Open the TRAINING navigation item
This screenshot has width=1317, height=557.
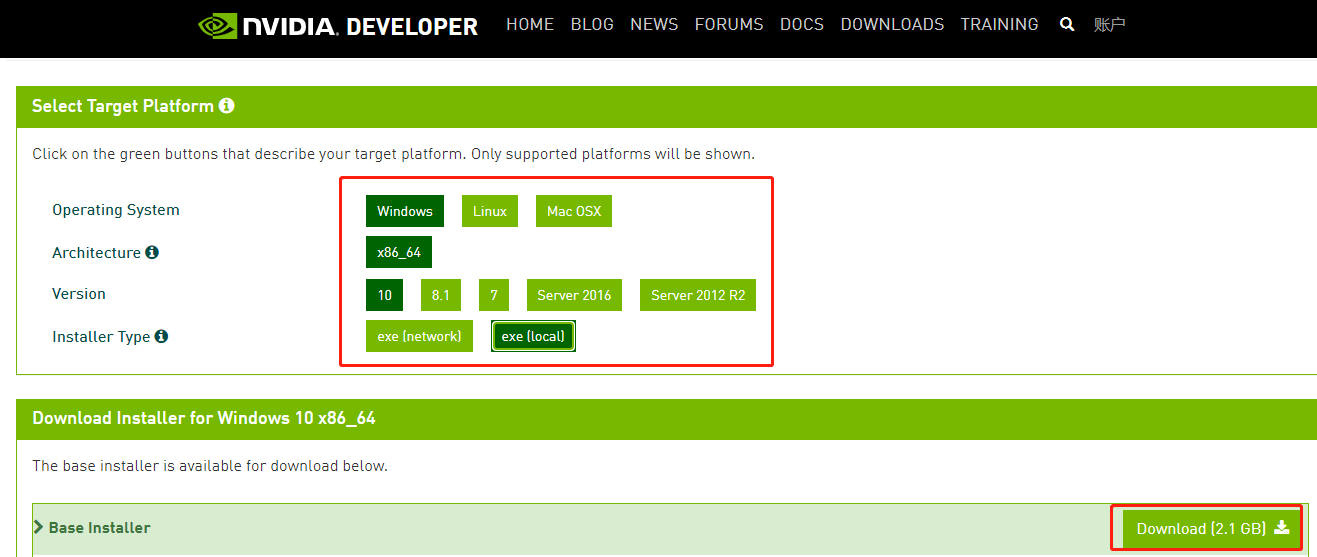click(x=999, y=24)
